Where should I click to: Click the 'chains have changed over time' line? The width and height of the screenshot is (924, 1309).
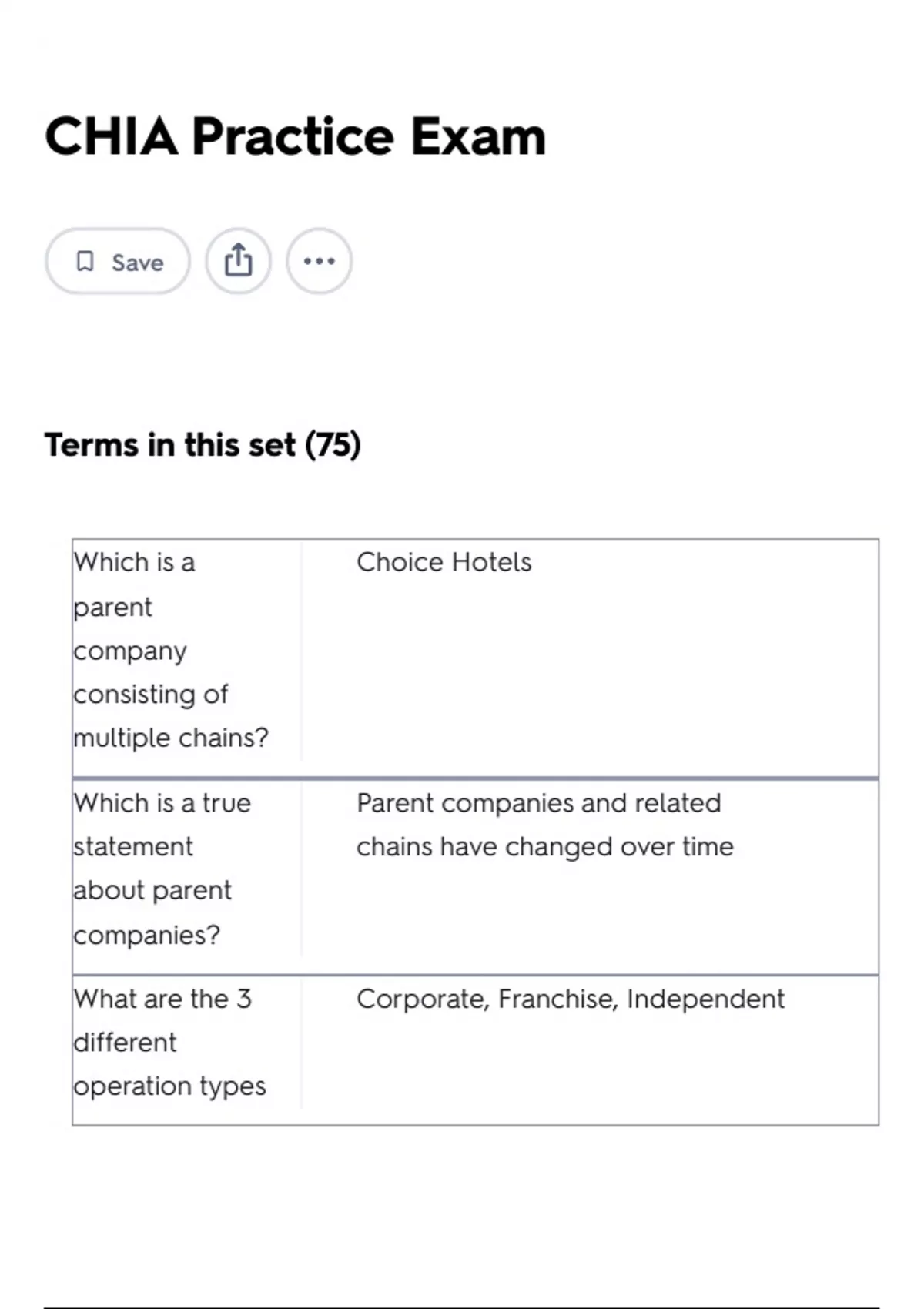(x=544, y=847)
